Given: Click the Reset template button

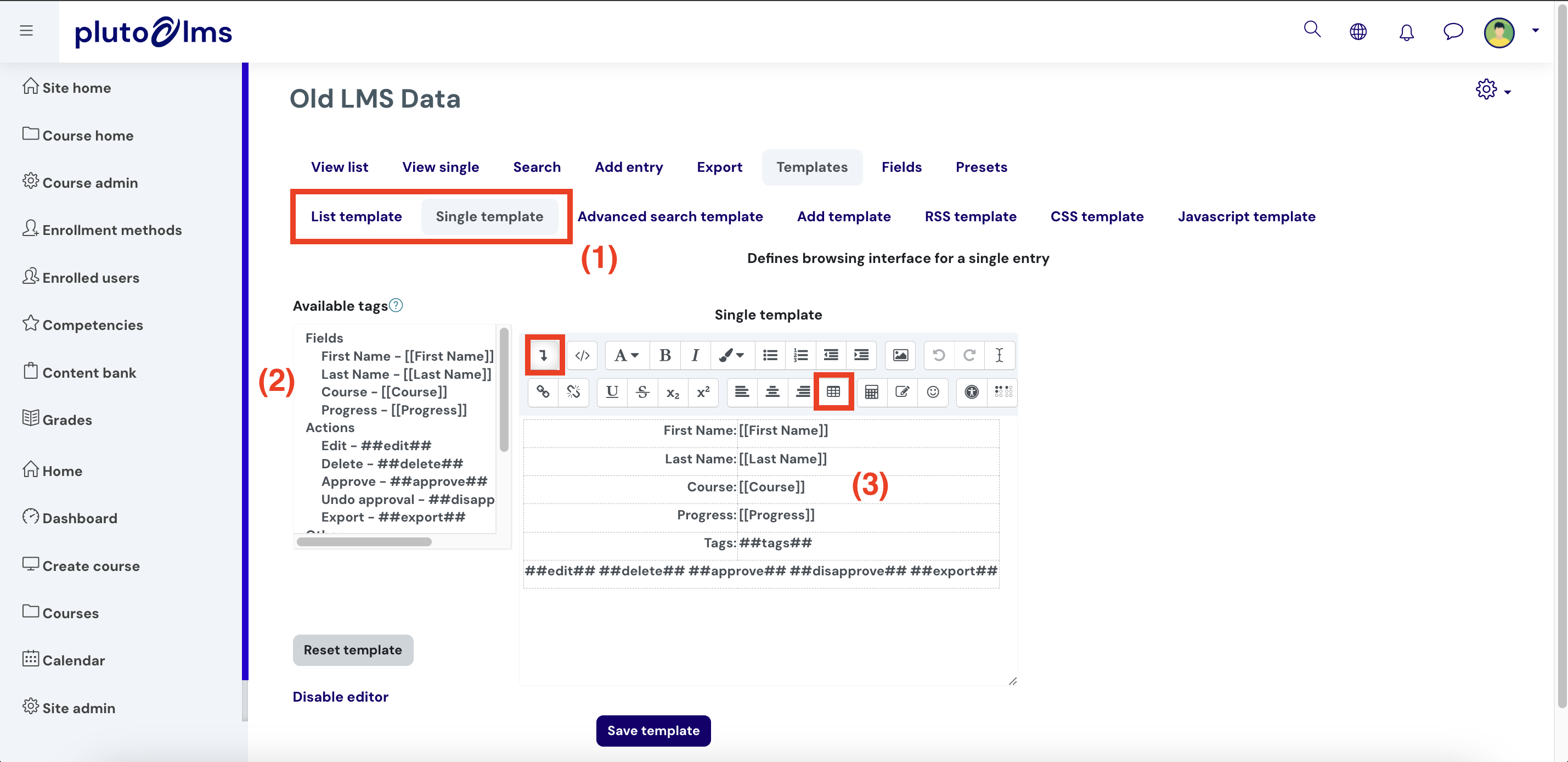Looking at the screenshot, I should pos(352,650).
